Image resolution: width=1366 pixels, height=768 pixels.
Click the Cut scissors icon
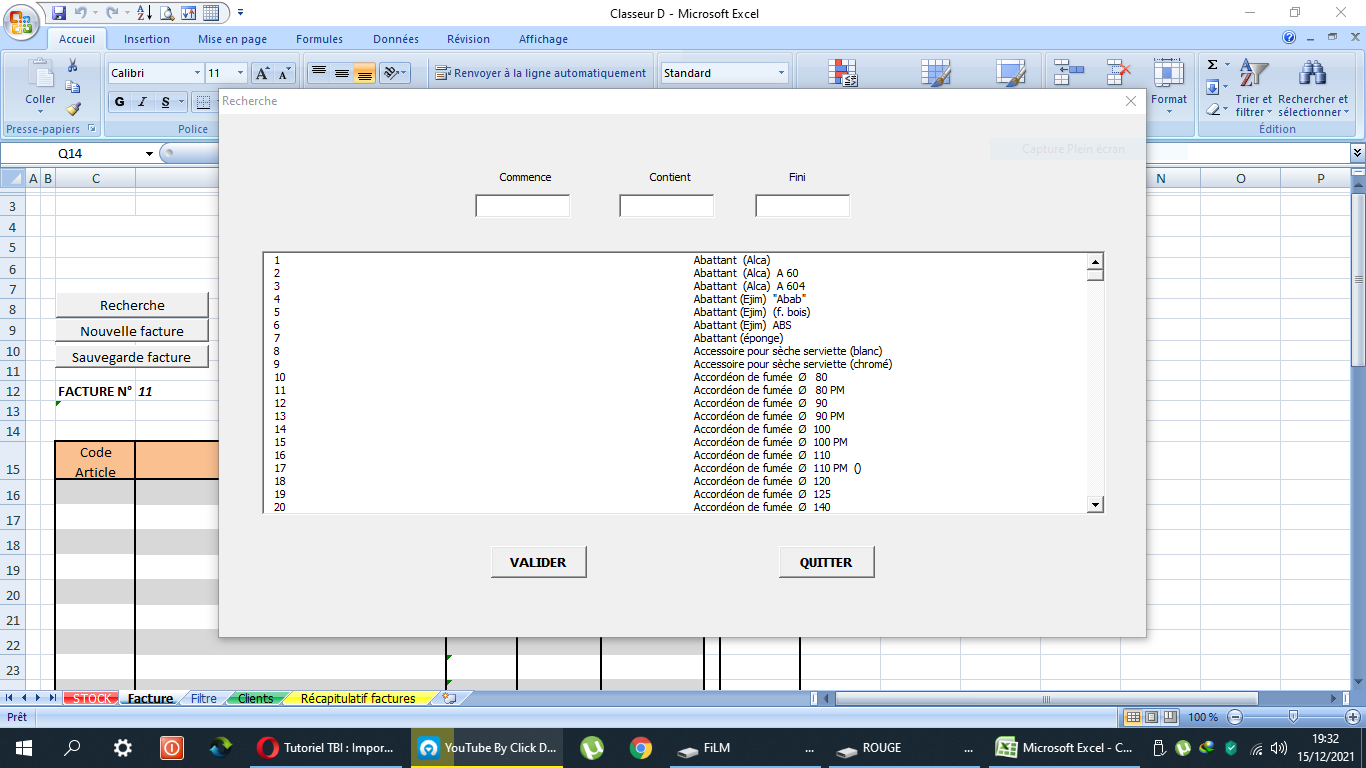(x=73, y=66)
